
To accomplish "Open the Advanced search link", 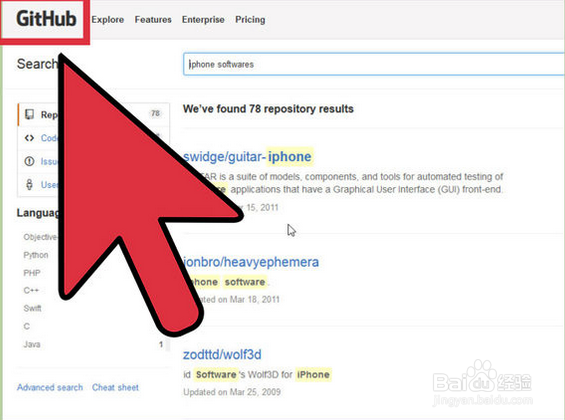I will [50, 388].
